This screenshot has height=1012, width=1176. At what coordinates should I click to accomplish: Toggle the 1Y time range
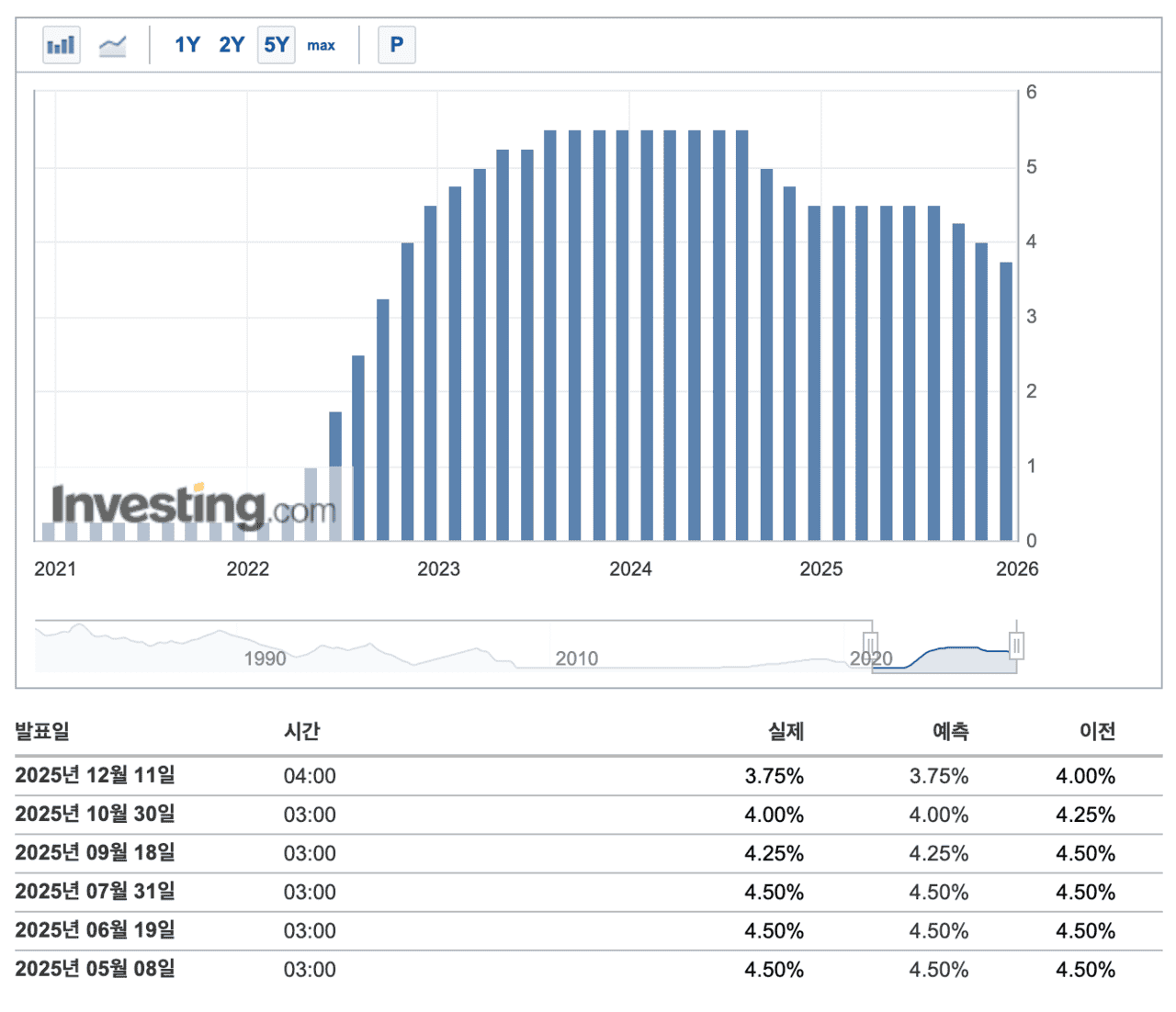click(x=187, y=44)
